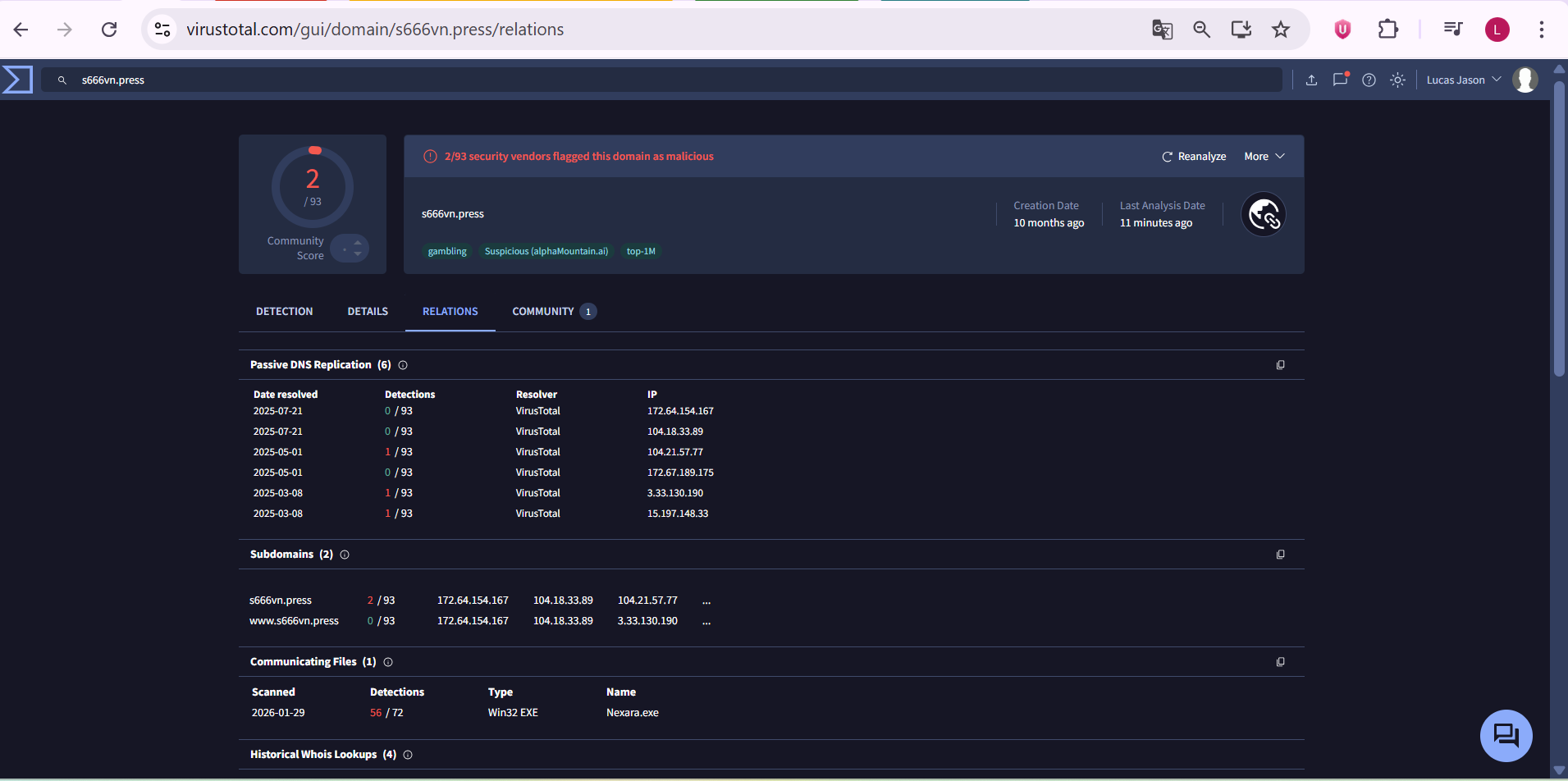Click the domain graph globe icon
Viewport: 1568px width, 781px height.
[x=1263, y=215]
